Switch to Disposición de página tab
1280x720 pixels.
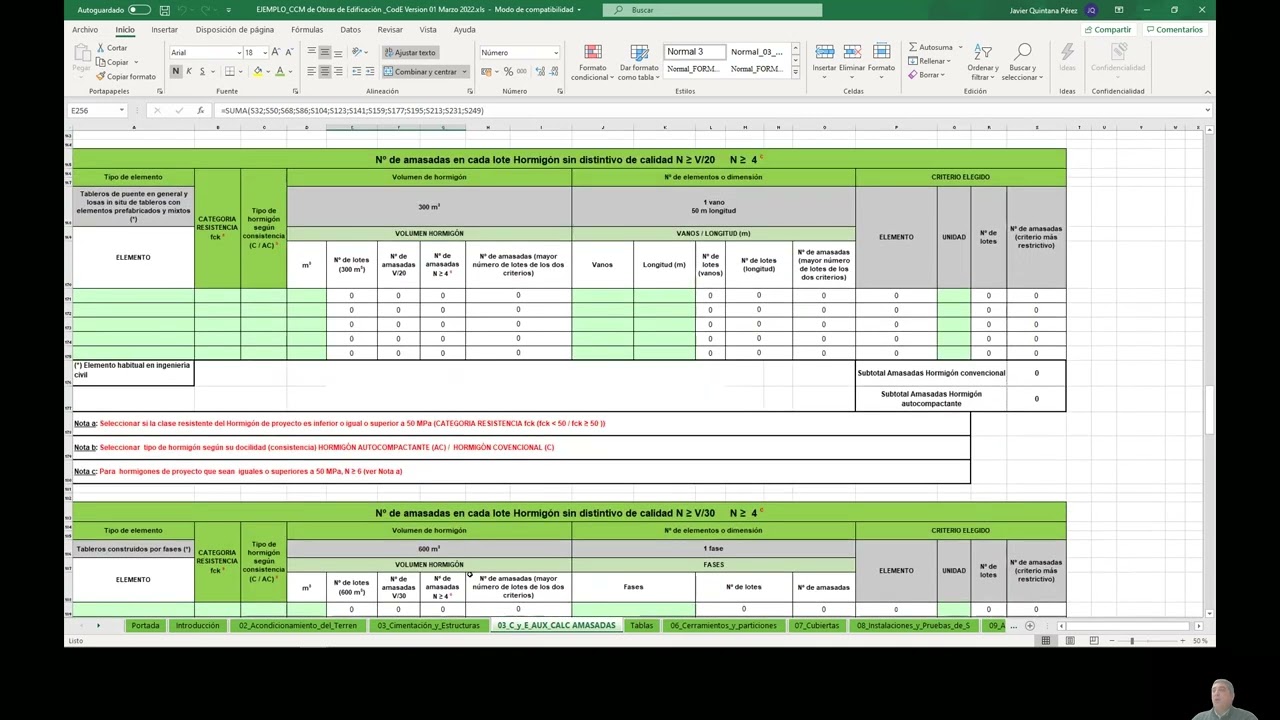coord(235,29)
